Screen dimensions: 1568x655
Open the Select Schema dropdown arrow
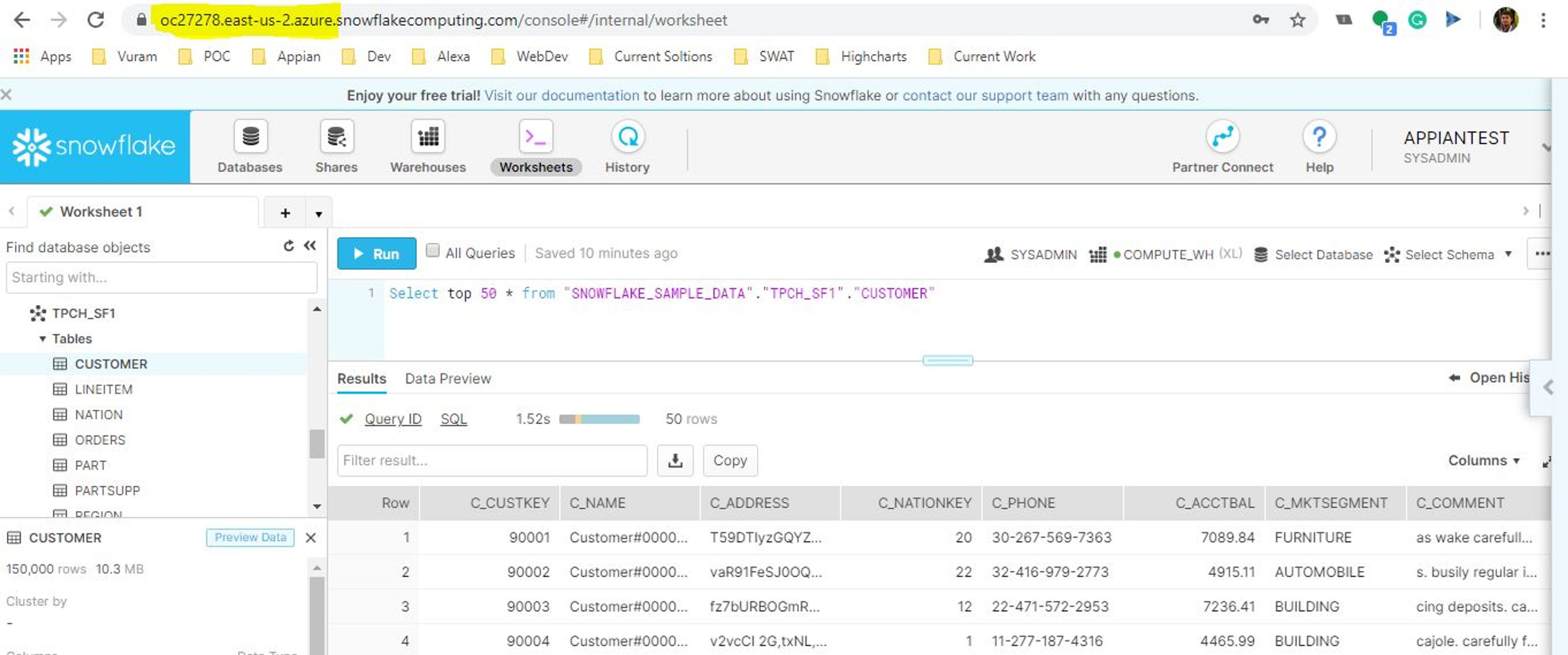1508,254
